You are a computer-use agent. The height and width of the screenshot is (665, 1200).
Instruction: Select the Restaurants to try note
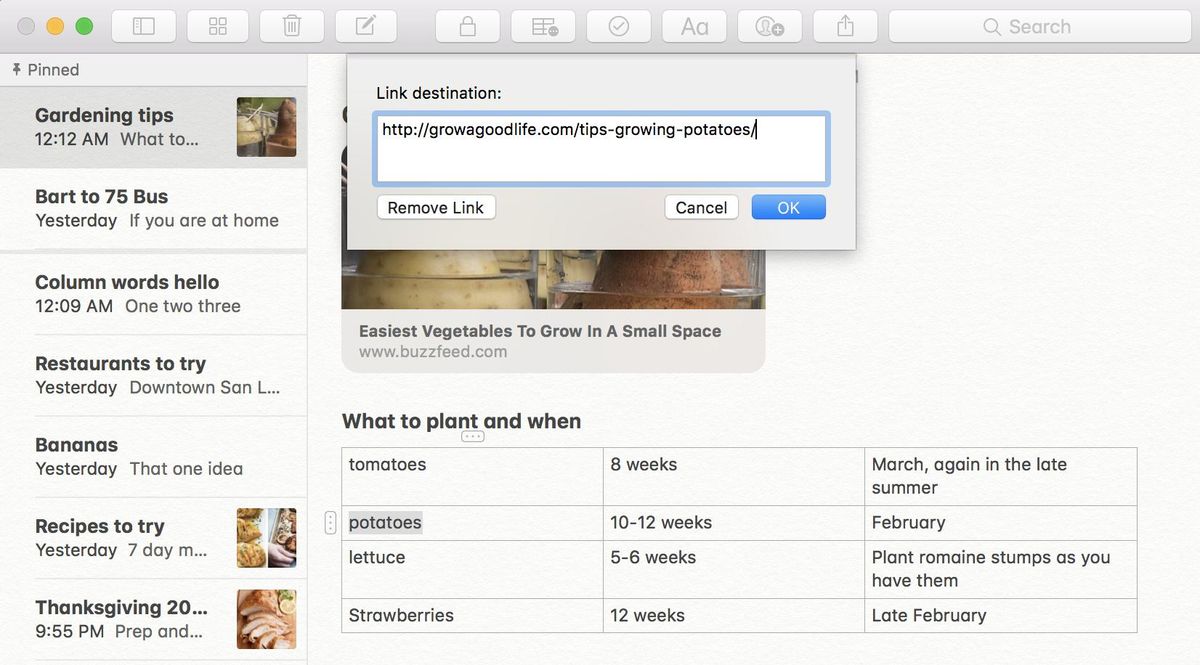[x=155, y=375]
